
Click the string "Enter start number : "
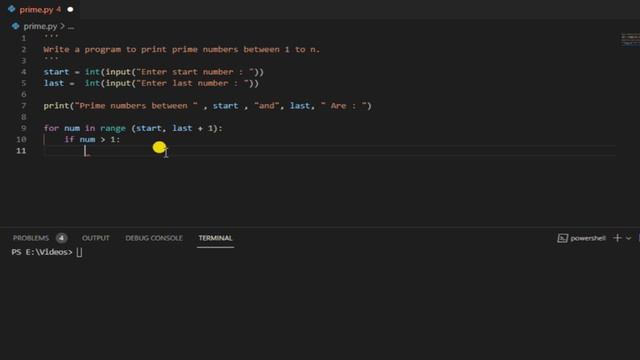click(x=195, y=72)
